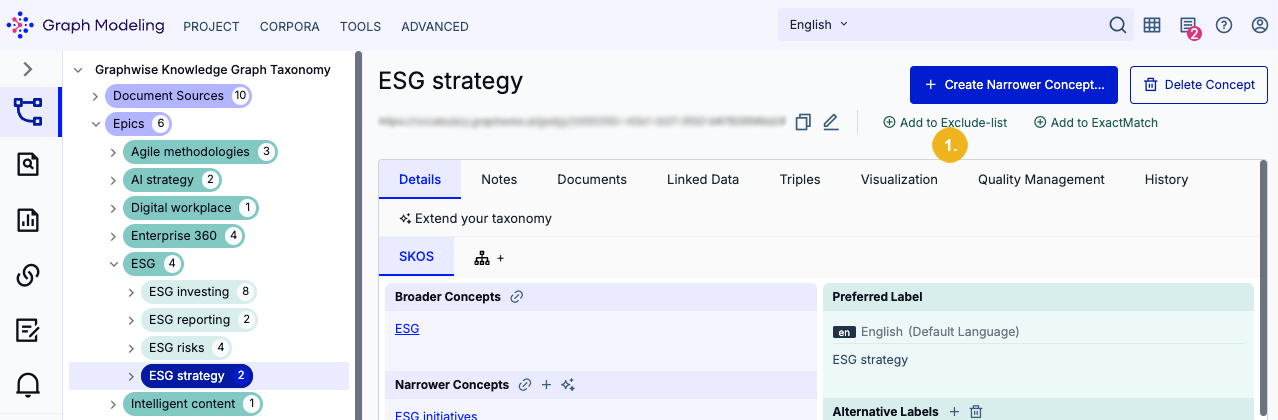Switch to the Quality Management tab
This screenshot has height=420, width=1278.
tap(1041, 179)
